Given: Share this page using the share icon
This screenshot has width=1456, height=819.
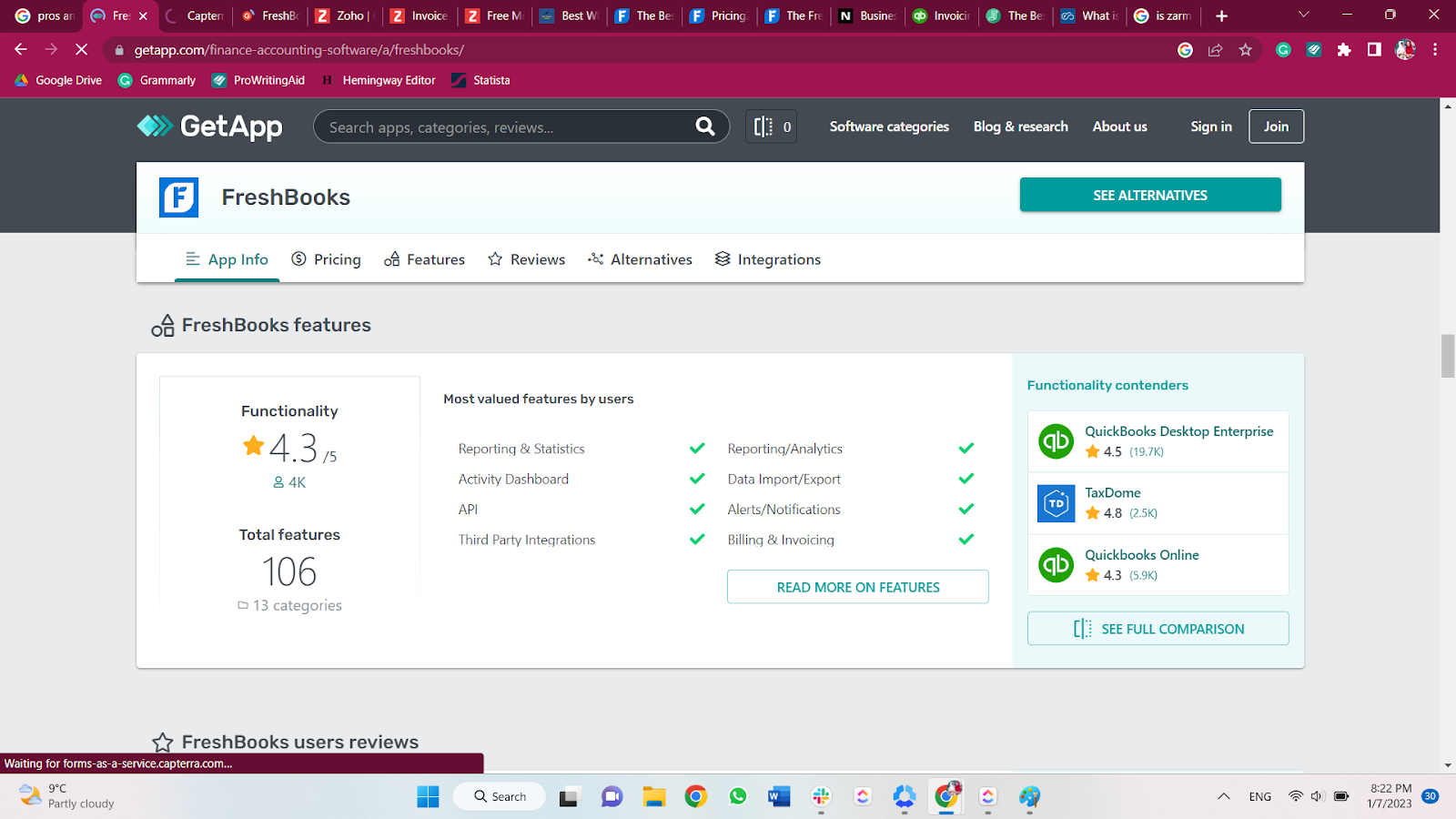Looking at the screenshot, I should (x=1215, y=50).
